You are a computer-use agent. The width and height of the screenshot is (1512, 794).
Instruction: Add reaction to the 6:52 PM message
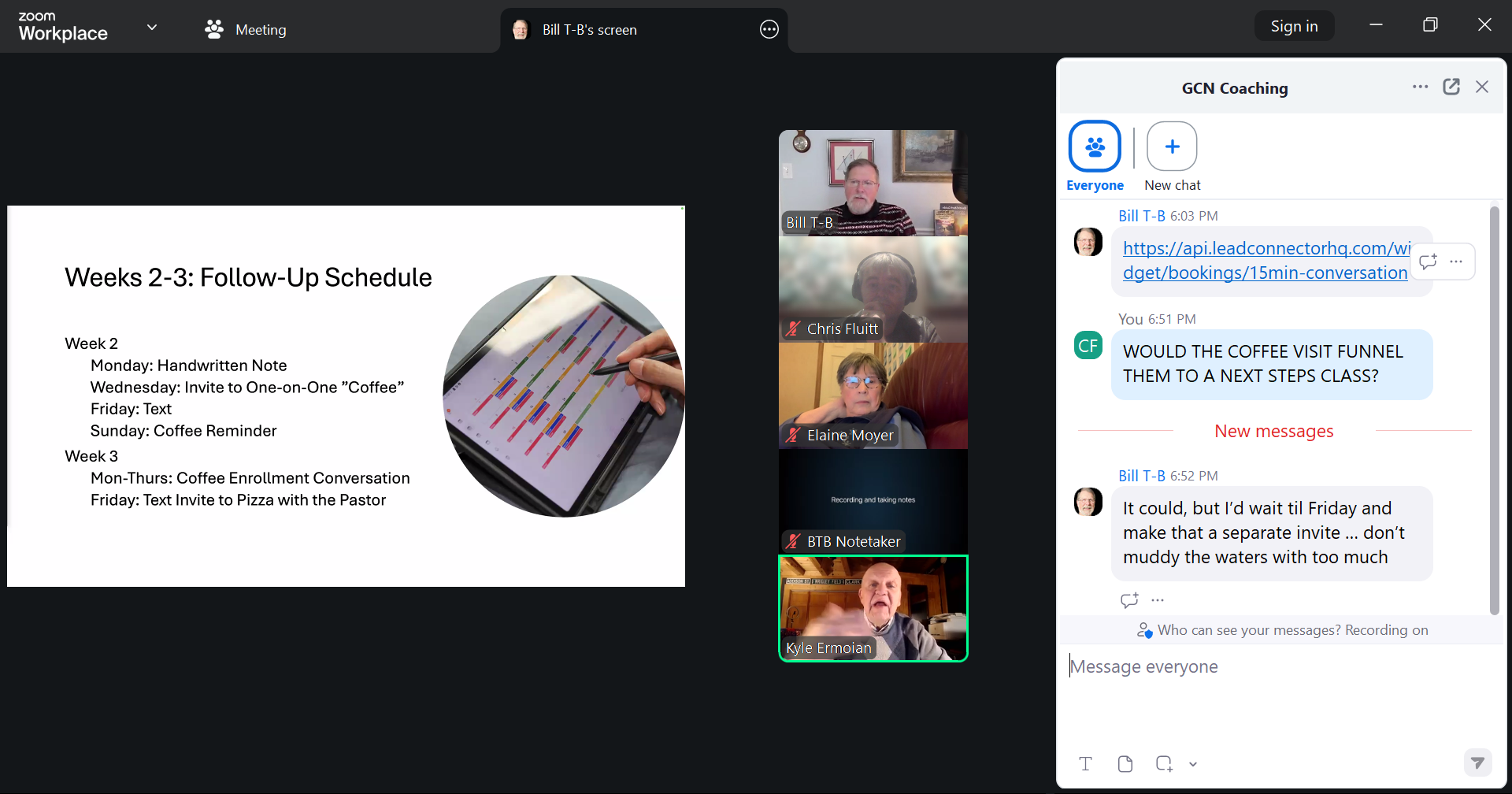(x=1129, y=600)
